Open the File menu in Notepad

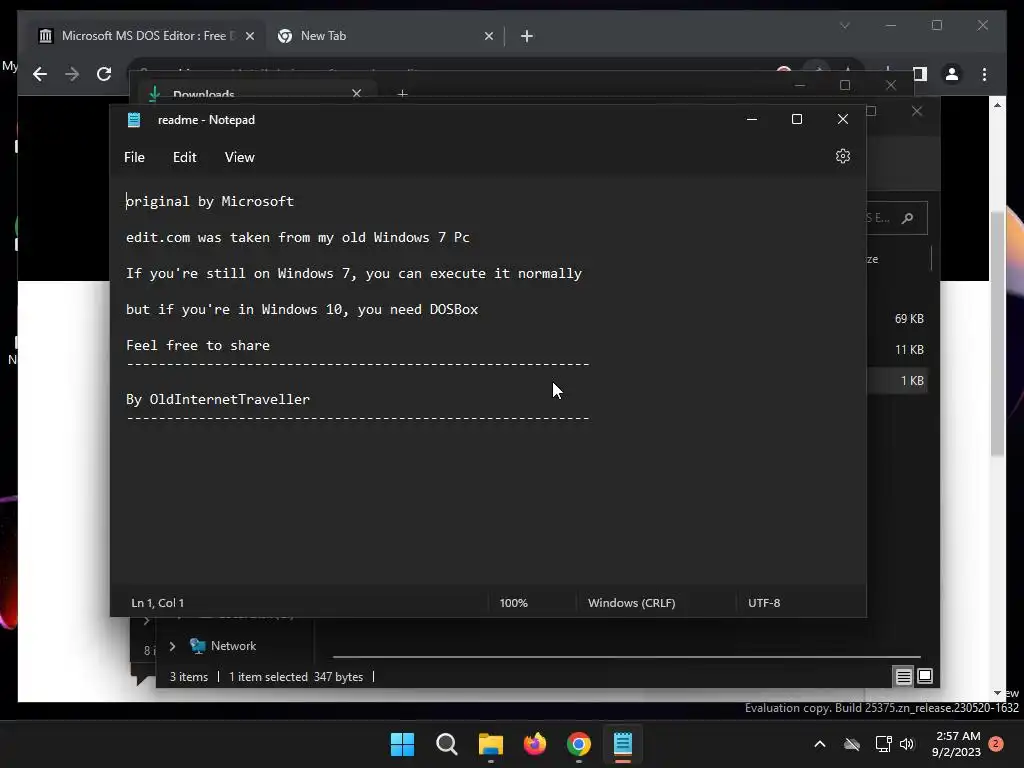135,157
